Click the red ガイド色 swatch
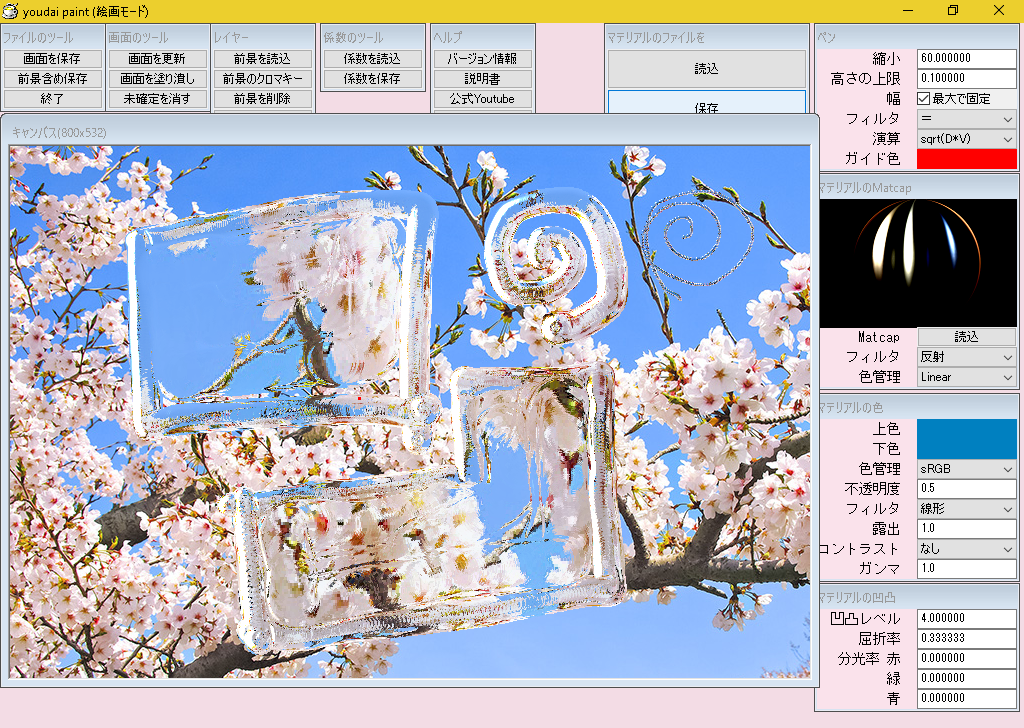Viewport: 1024px width, 728px height. 966,159
